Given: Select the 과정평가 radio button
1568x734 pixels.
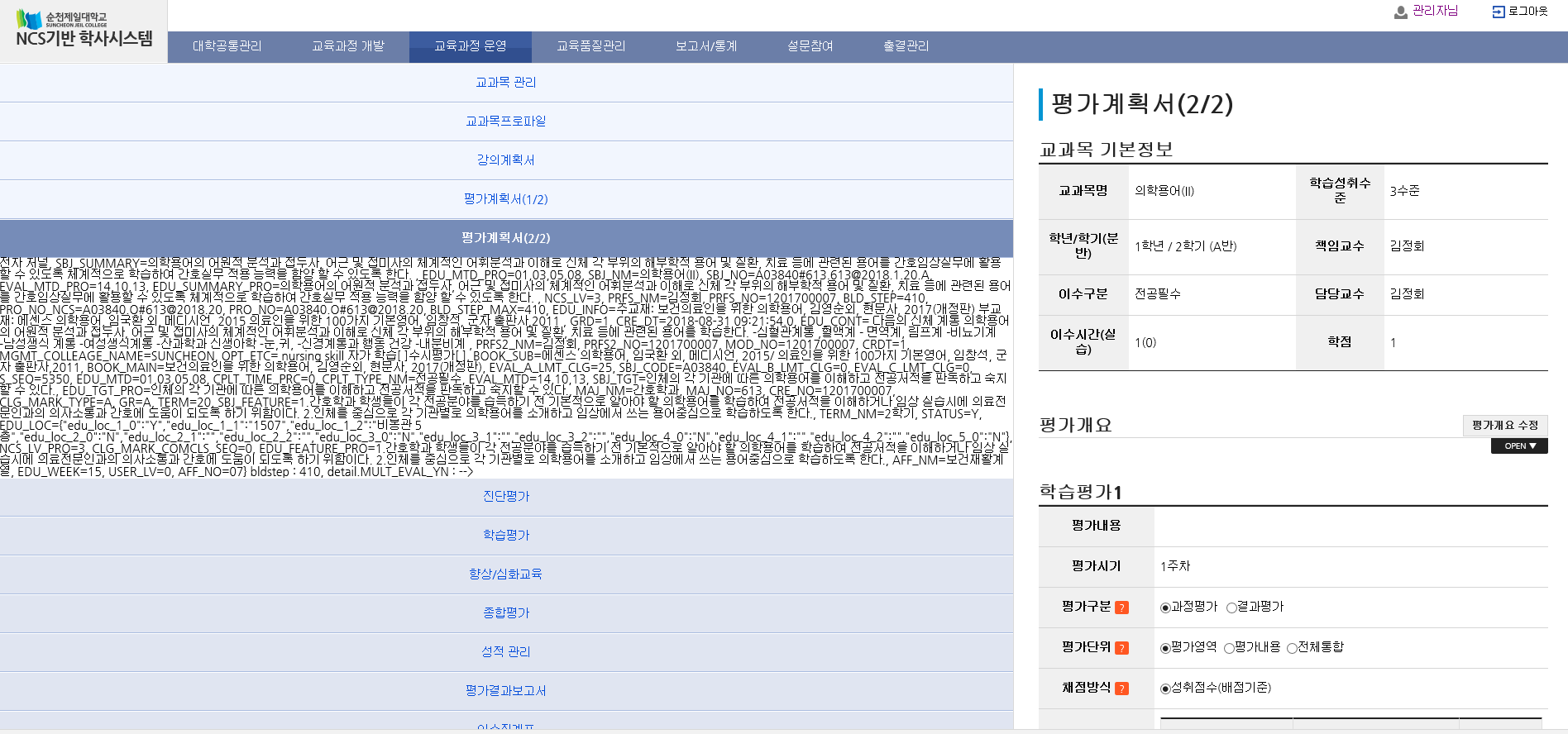Looking at the screenshot, I should point(1165,608).
